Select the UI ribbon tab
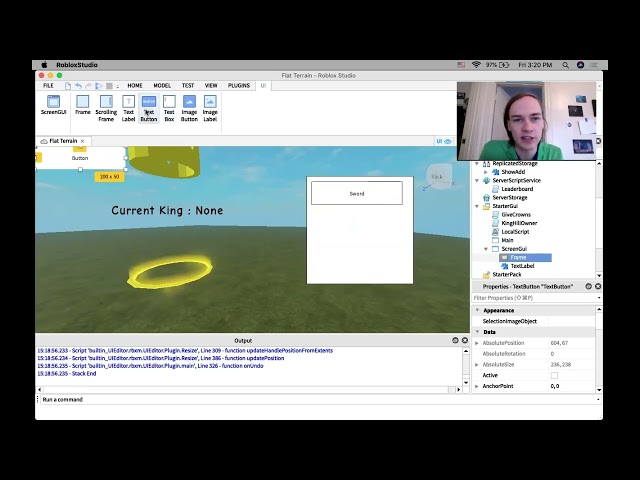Image resolution: width=640 pixels, height=480 pixels. coord(263,86)
